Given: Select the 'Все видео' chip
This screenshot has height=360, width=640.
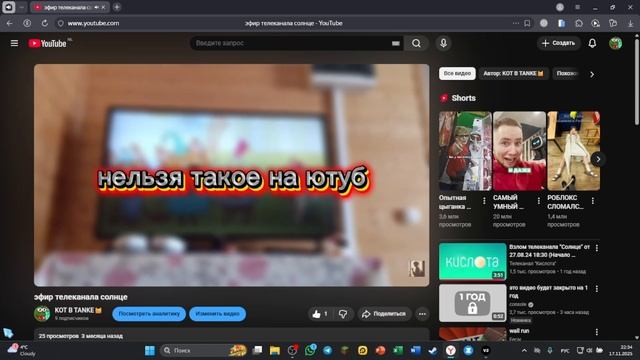Looking at the screenshot, I should [x=457, y=73].
